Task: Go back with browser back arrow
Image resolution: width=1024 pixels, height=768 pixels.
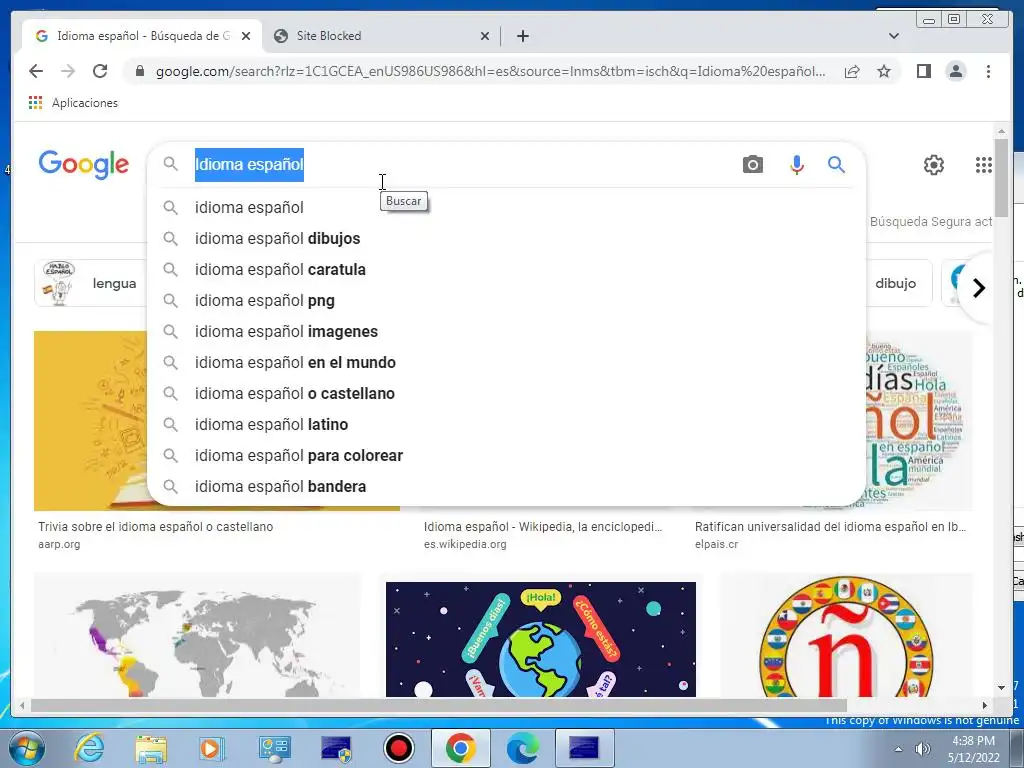Action: coord(36,71)
